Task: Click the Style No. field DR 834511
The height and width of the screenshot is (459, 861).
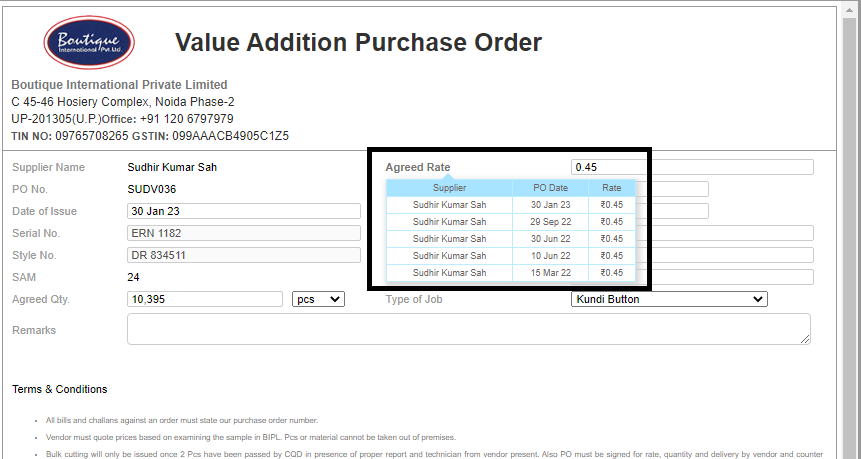Action: pos(244,255)
